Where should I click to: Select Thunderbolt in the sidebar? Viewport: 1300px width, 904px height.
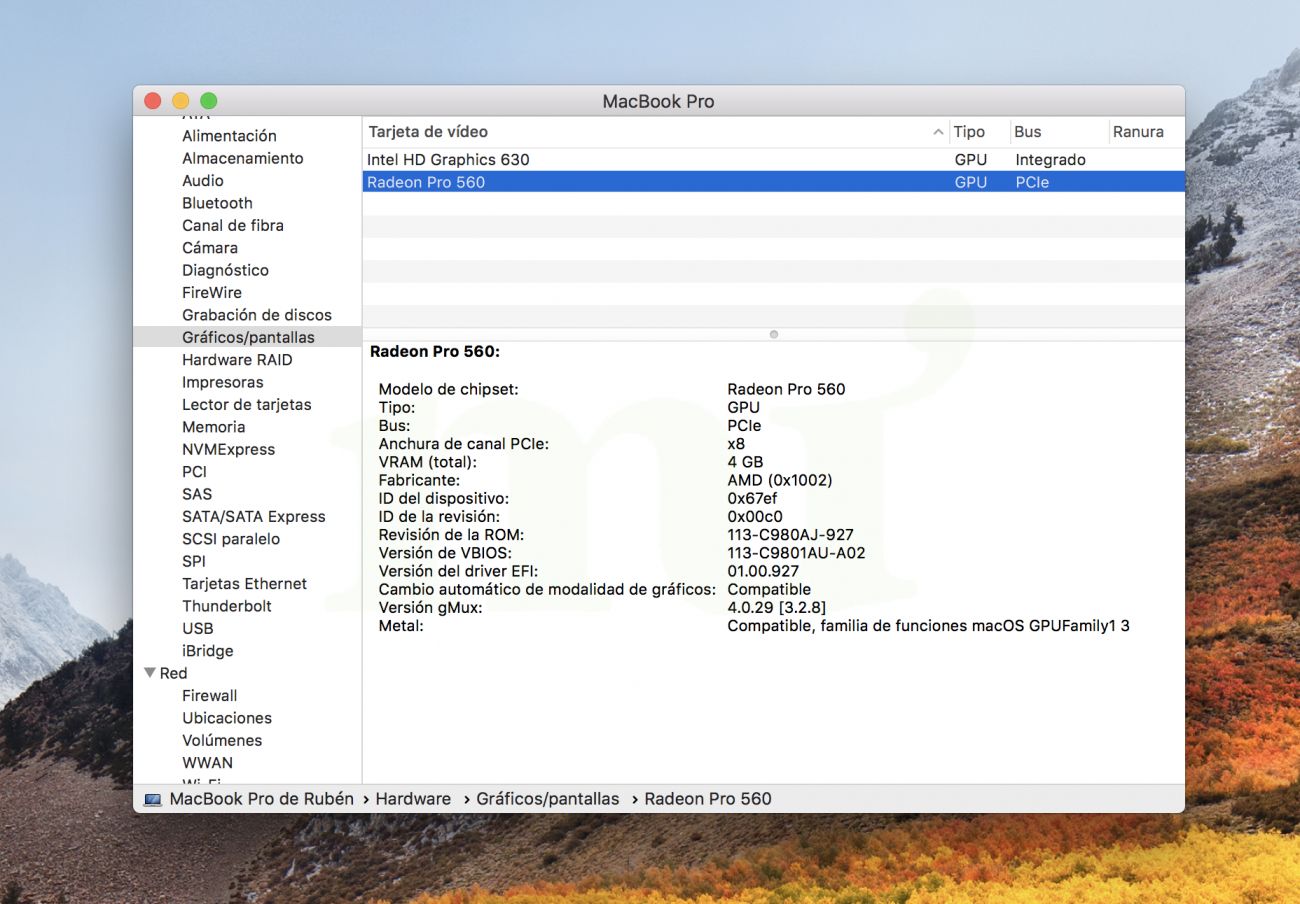227,606
